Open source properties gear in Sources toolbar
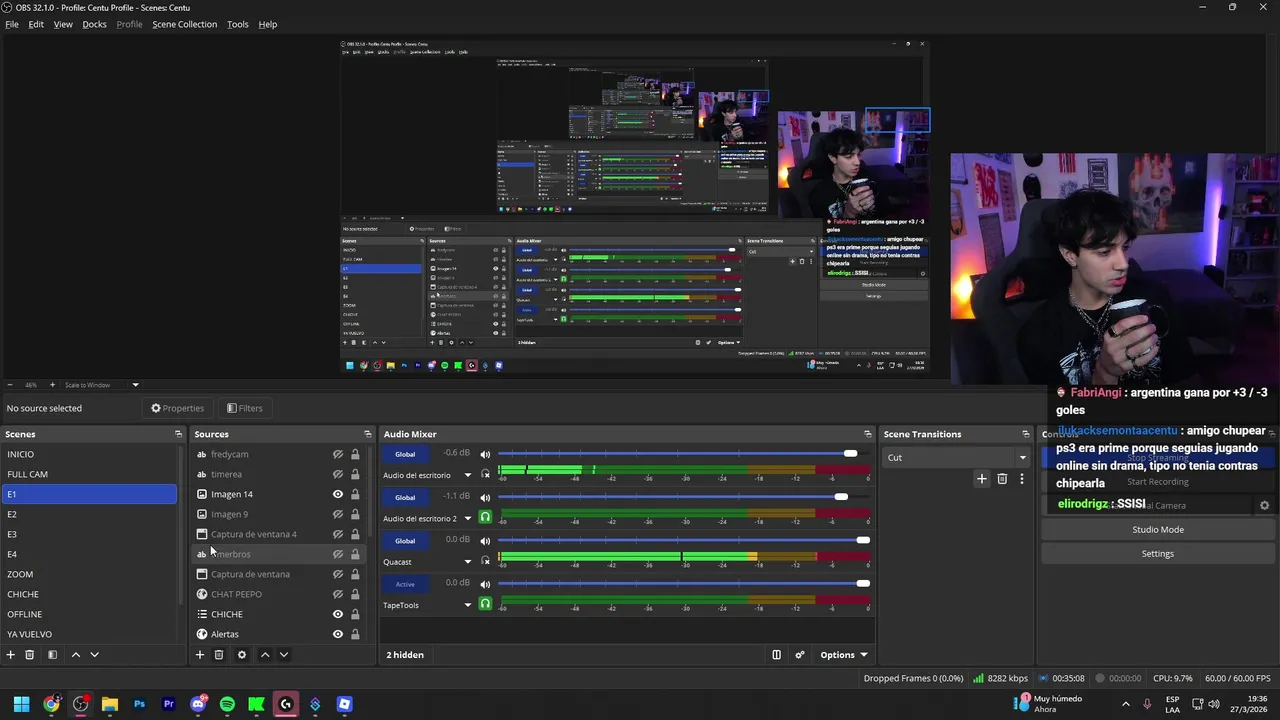This screenshot has width=1280, height=720. [x=241, y=655]
